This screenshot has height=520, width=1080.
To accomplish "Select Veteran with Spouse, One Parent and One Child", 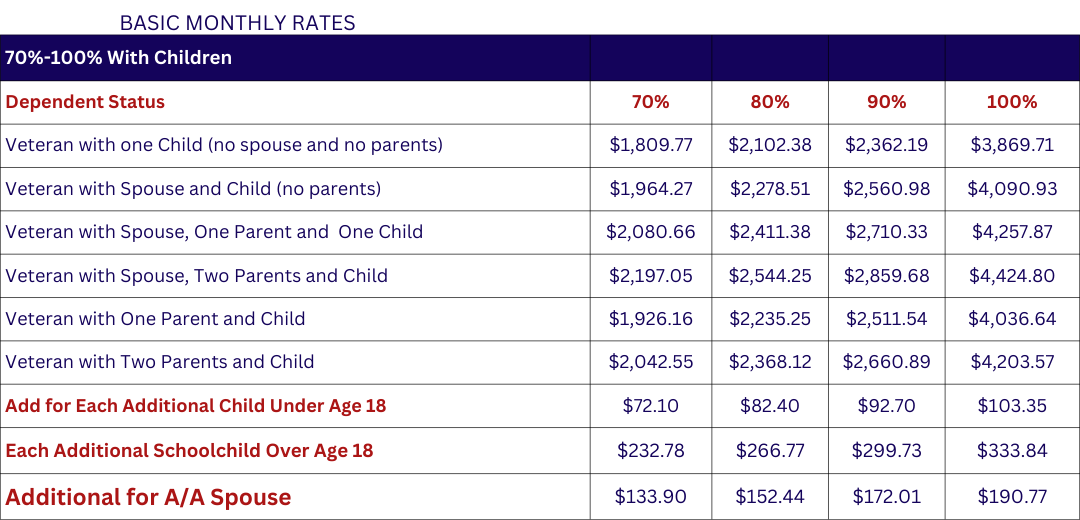I will pyautogui.click(x=214, y=232).
